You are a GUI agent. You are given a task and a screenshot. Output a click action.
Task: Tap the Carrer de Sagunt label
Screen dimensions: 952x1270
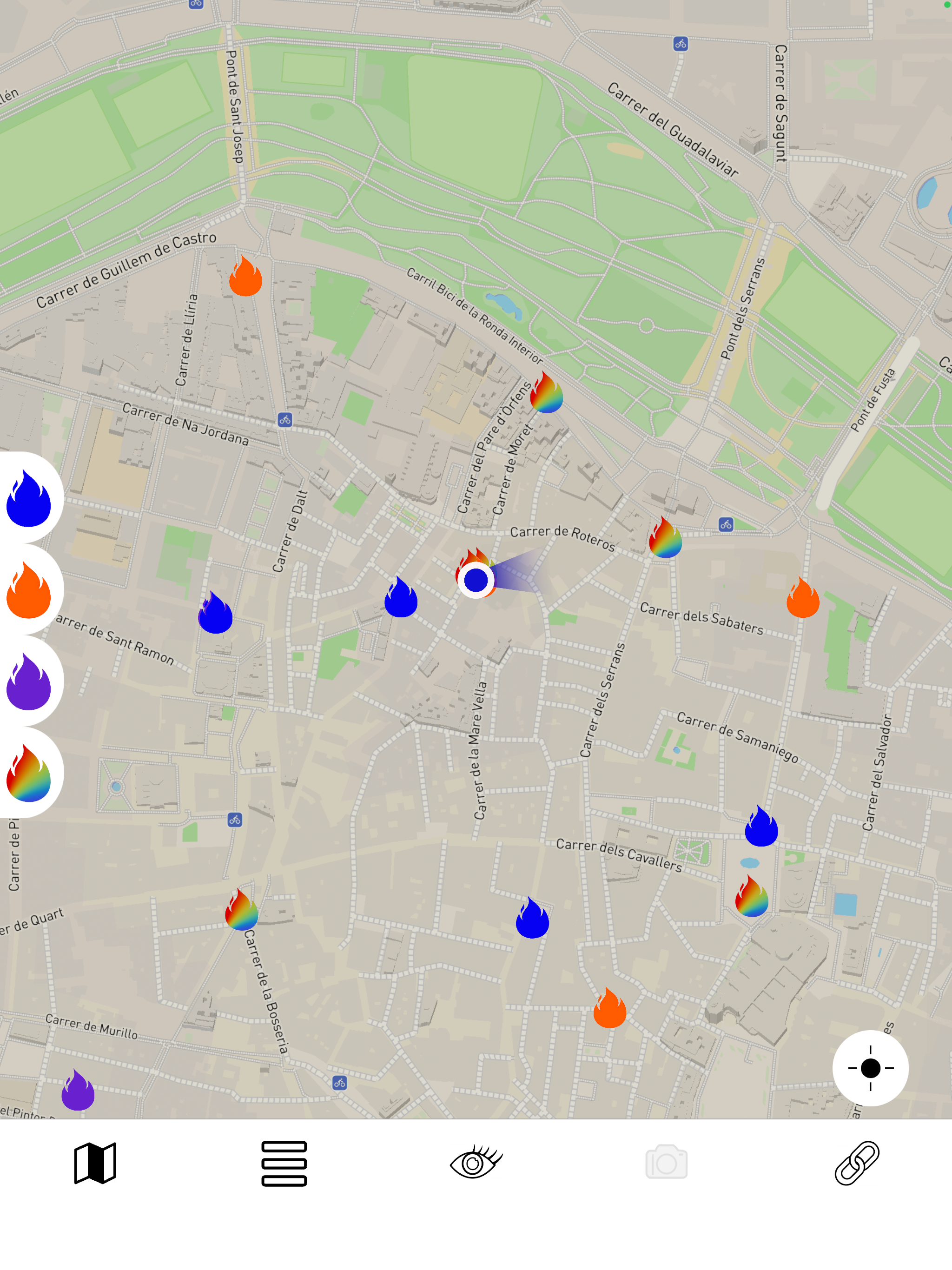(x=780, y=103)
